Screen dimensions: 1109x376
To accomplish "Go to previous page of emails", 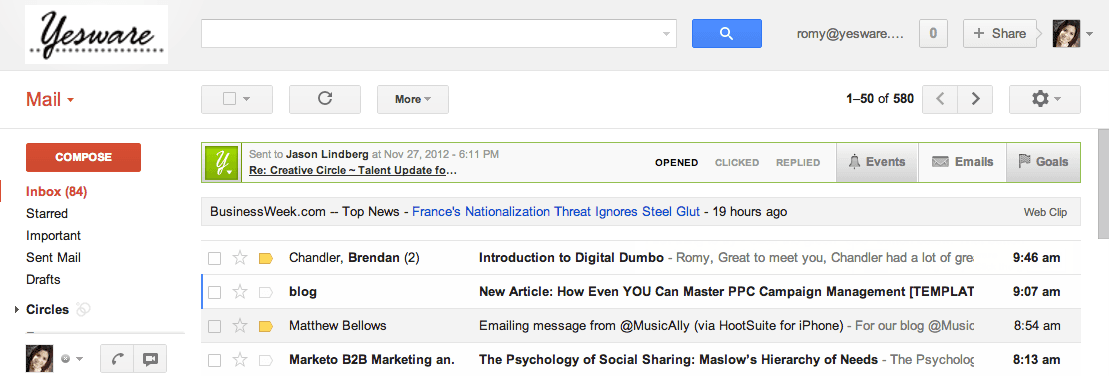I will click(x=940, y=99).
